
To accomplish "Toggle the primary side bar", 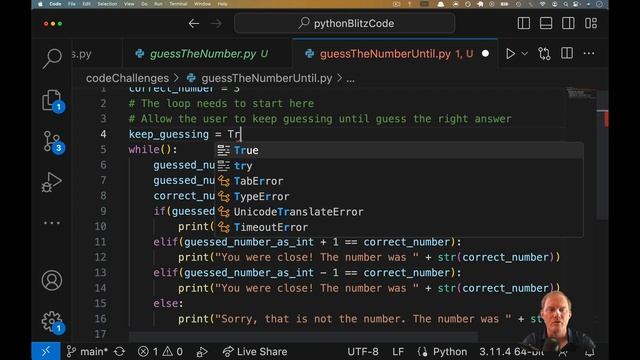I will (x=524, y=23).
